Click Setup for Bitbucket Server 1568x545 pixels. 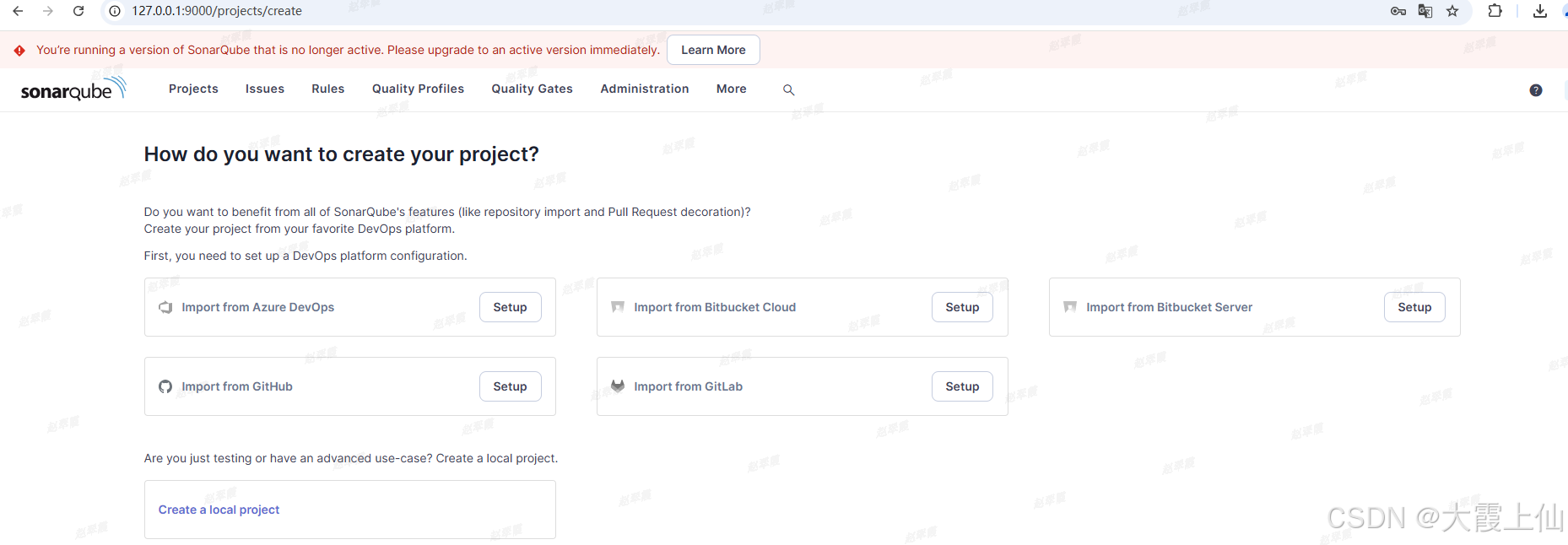coord(1414,307)
